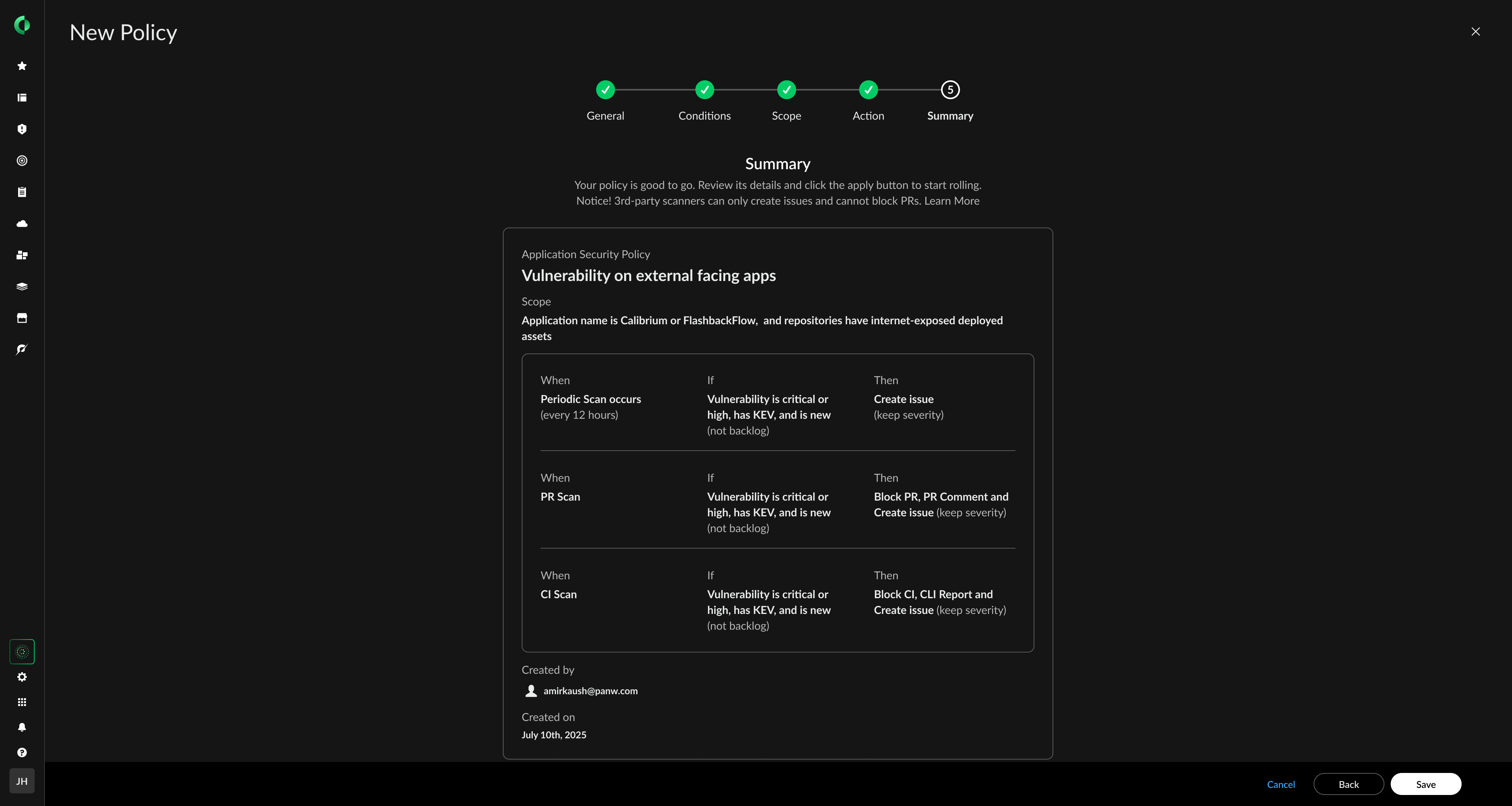1512x806 pixels.
Task: Select the cloud icon in sidebar
Action: (22, 224)
